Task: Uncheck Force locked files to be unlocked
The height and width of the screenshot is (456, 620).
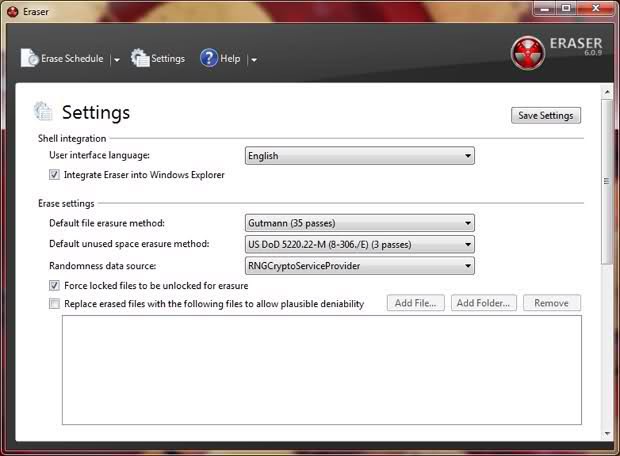Action: coord(55,286)
